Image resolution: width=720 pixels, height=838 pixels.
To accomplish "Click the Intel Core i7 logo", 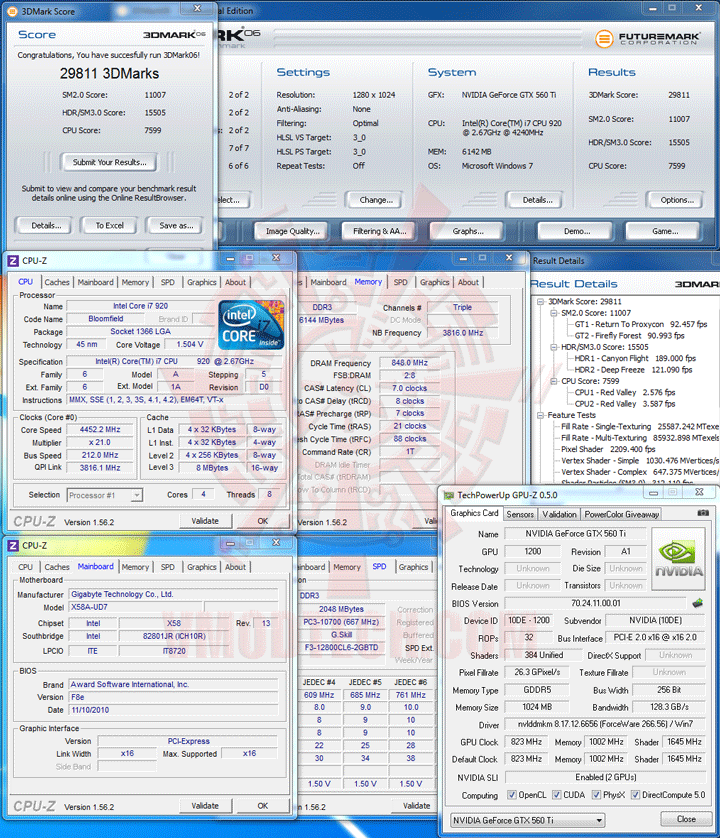I will [x=251, y=325].
